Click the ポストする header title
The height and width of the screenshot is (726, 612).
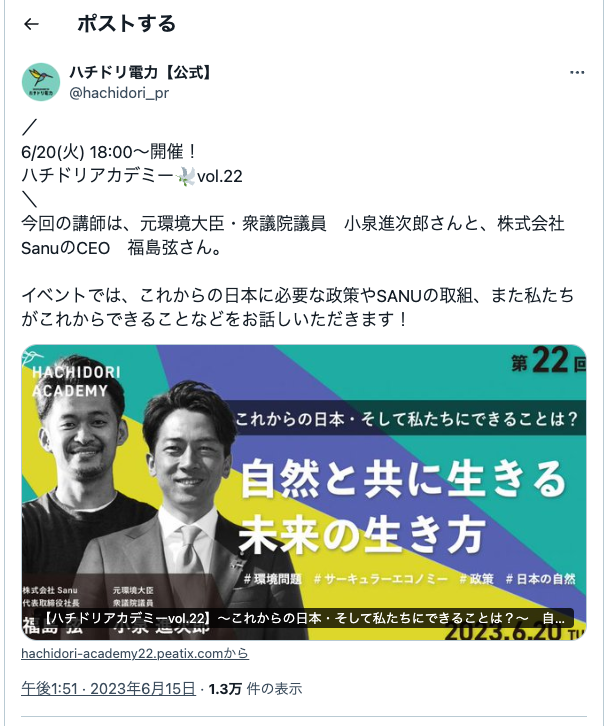coord(126,24)
